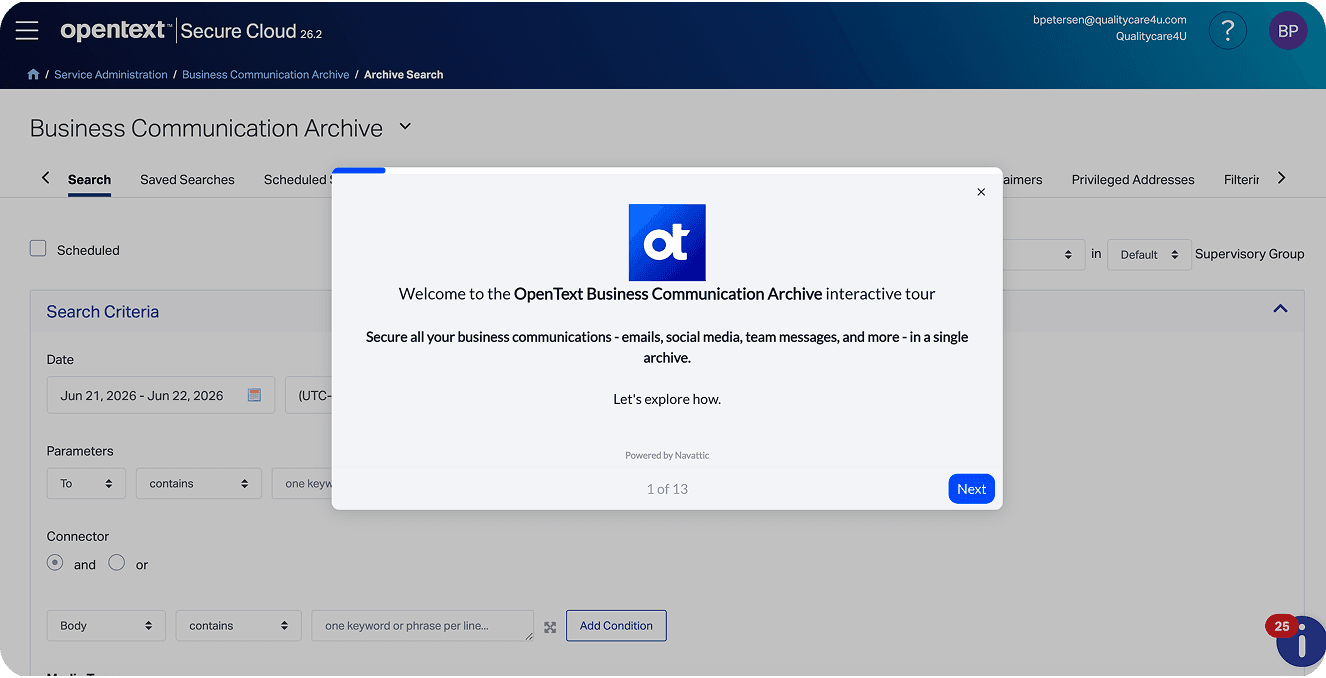Click the 'To' parameter keyword input
Screen dimensions: 1326x678
[x=302, y=483]
